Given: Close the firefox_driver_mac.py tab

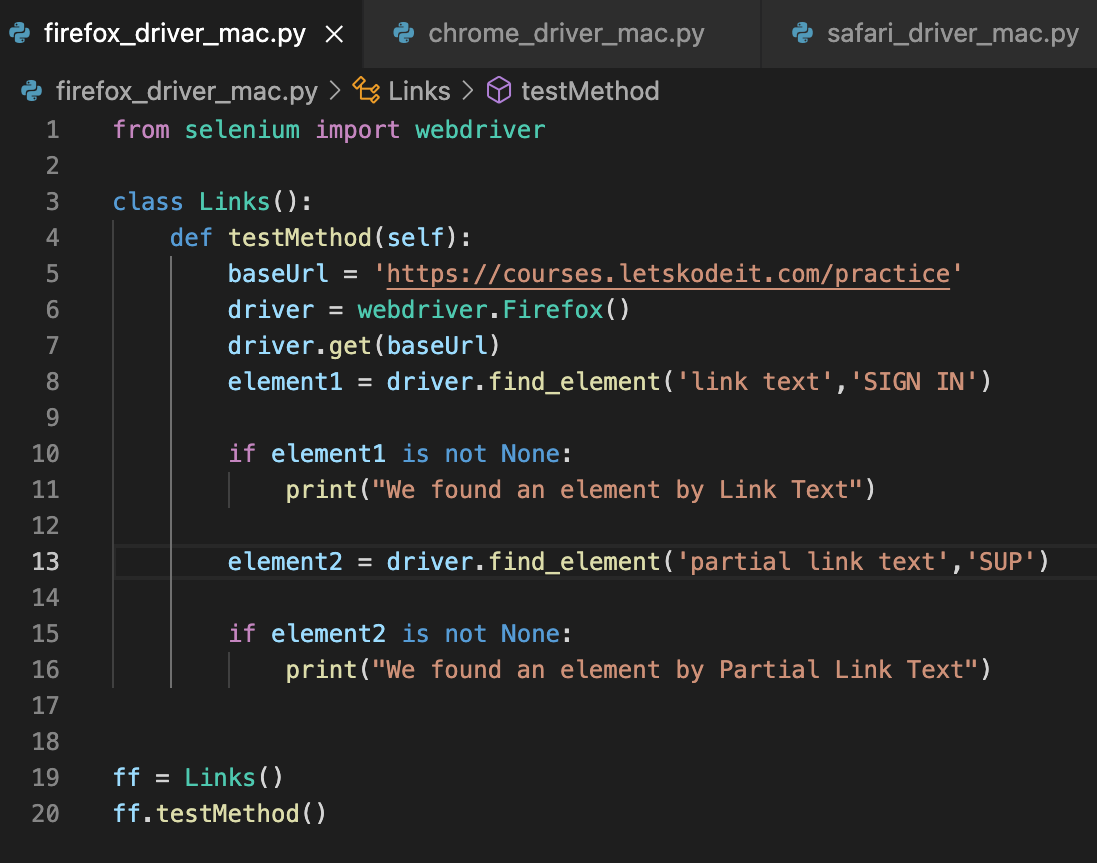Looking at the screenshot, I should tap(335, 35).
